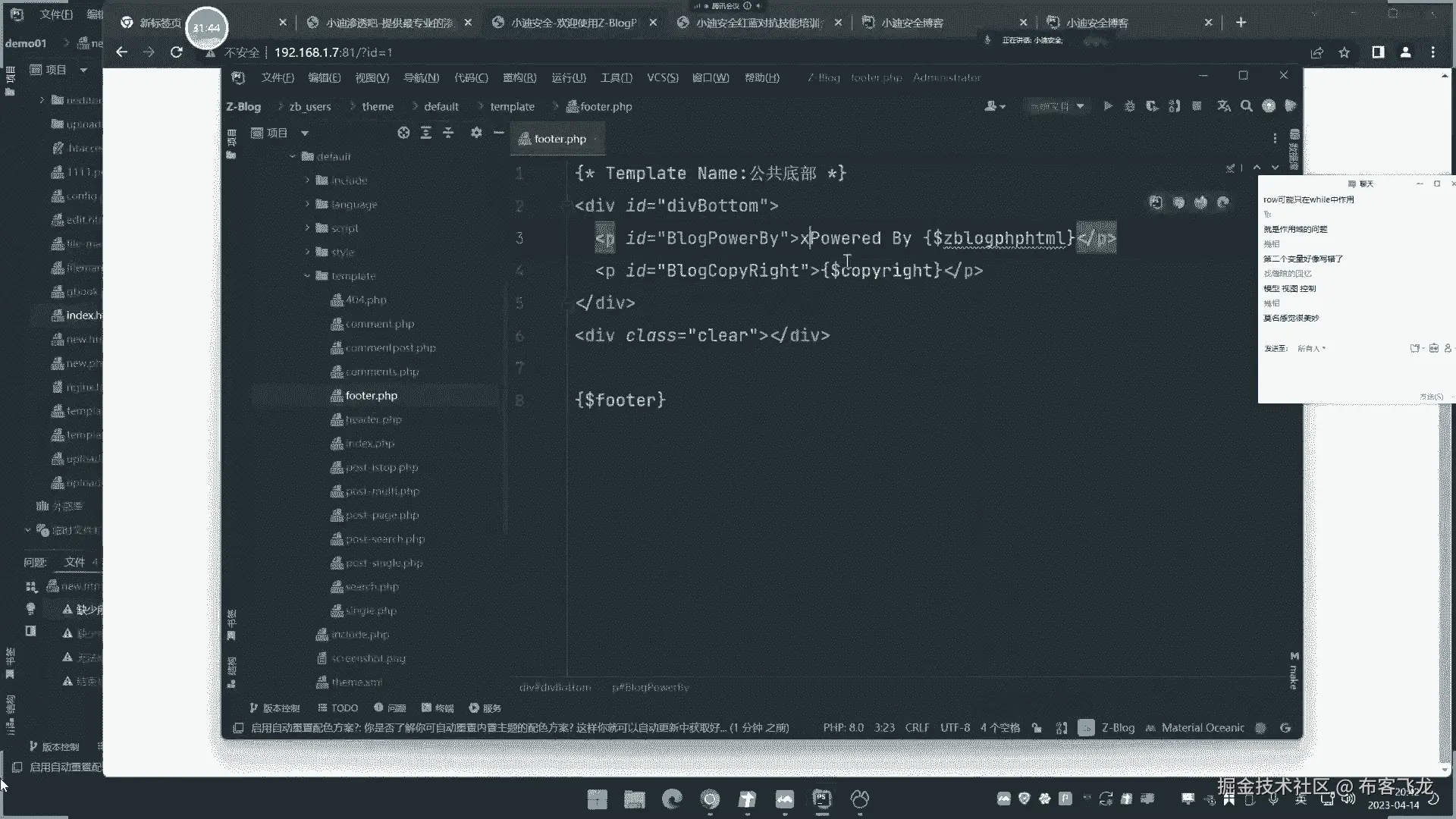Toggle the read-only lock in the status bar
1456x819 pixels.
[1037, 728]
